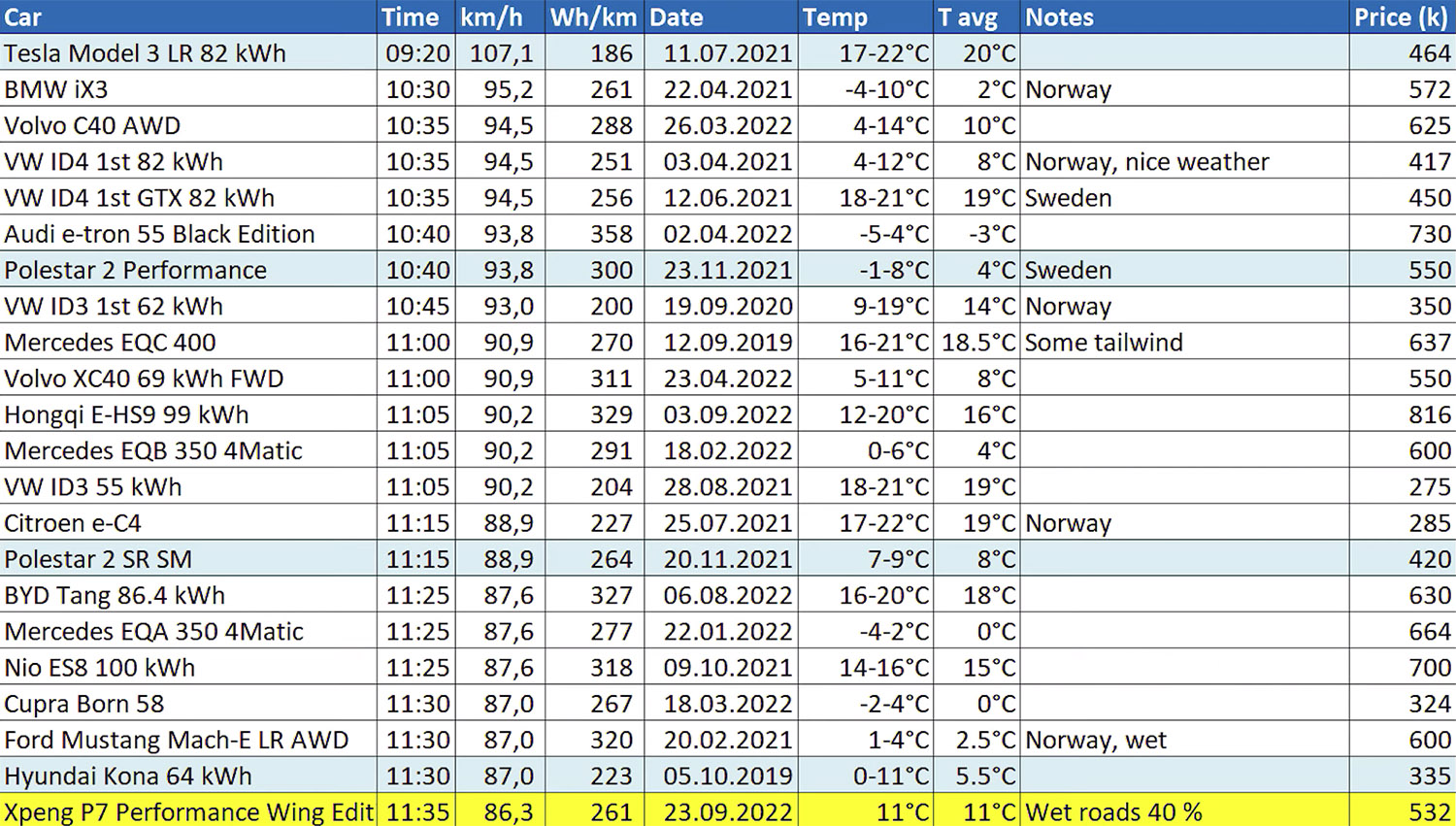Select the 'VW ID3 55 kWh' cell
This screenshot has height=826, width=1456.
click(188, 486)
